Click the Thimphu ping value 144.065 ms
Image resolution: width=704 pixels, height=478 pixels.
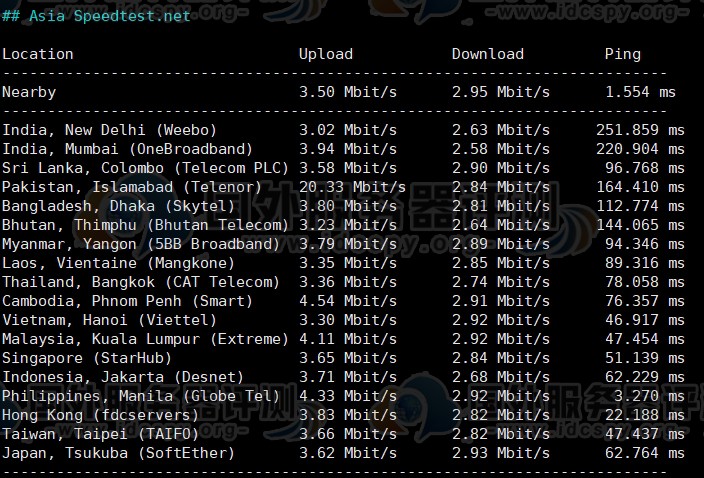641,225
